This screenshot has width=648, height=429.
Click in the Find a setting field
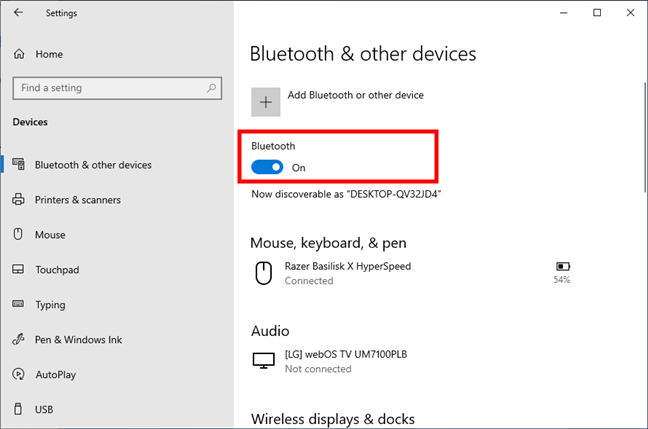(117, 88)
